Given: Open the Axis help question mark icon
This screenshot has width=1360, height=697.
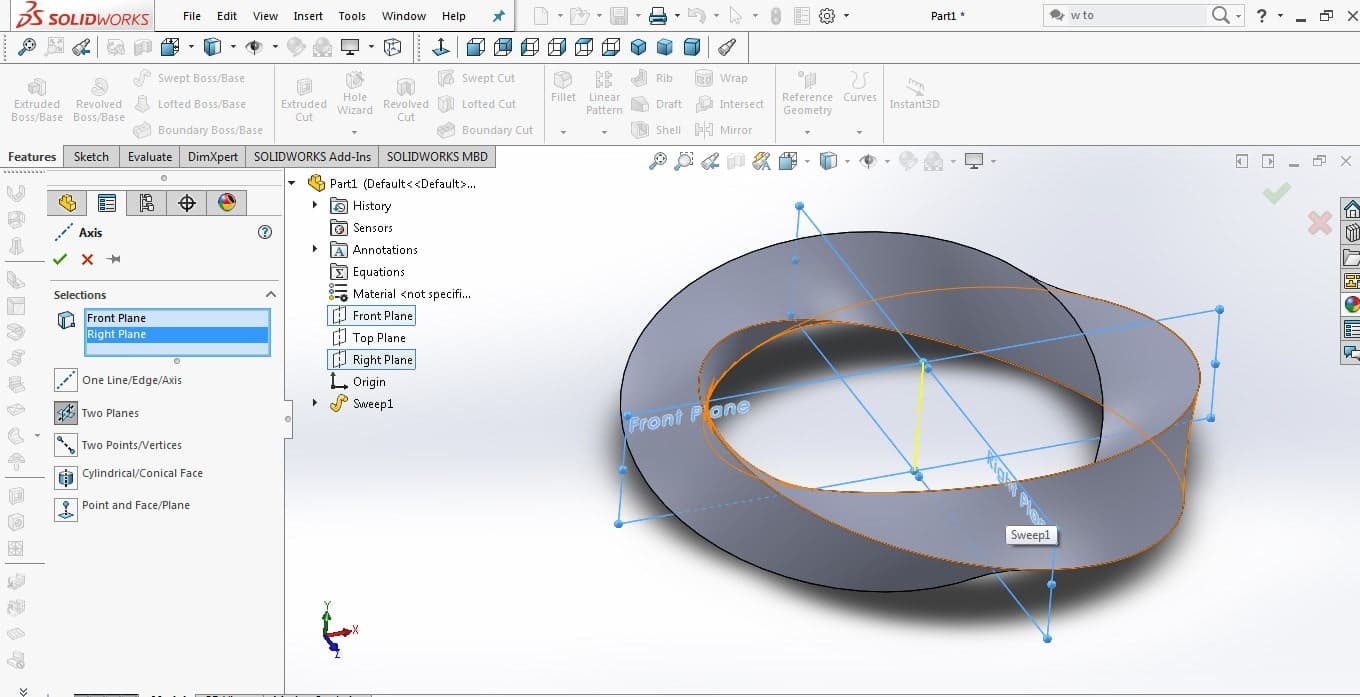Looking at the screenshot, I should click(265, 232).
